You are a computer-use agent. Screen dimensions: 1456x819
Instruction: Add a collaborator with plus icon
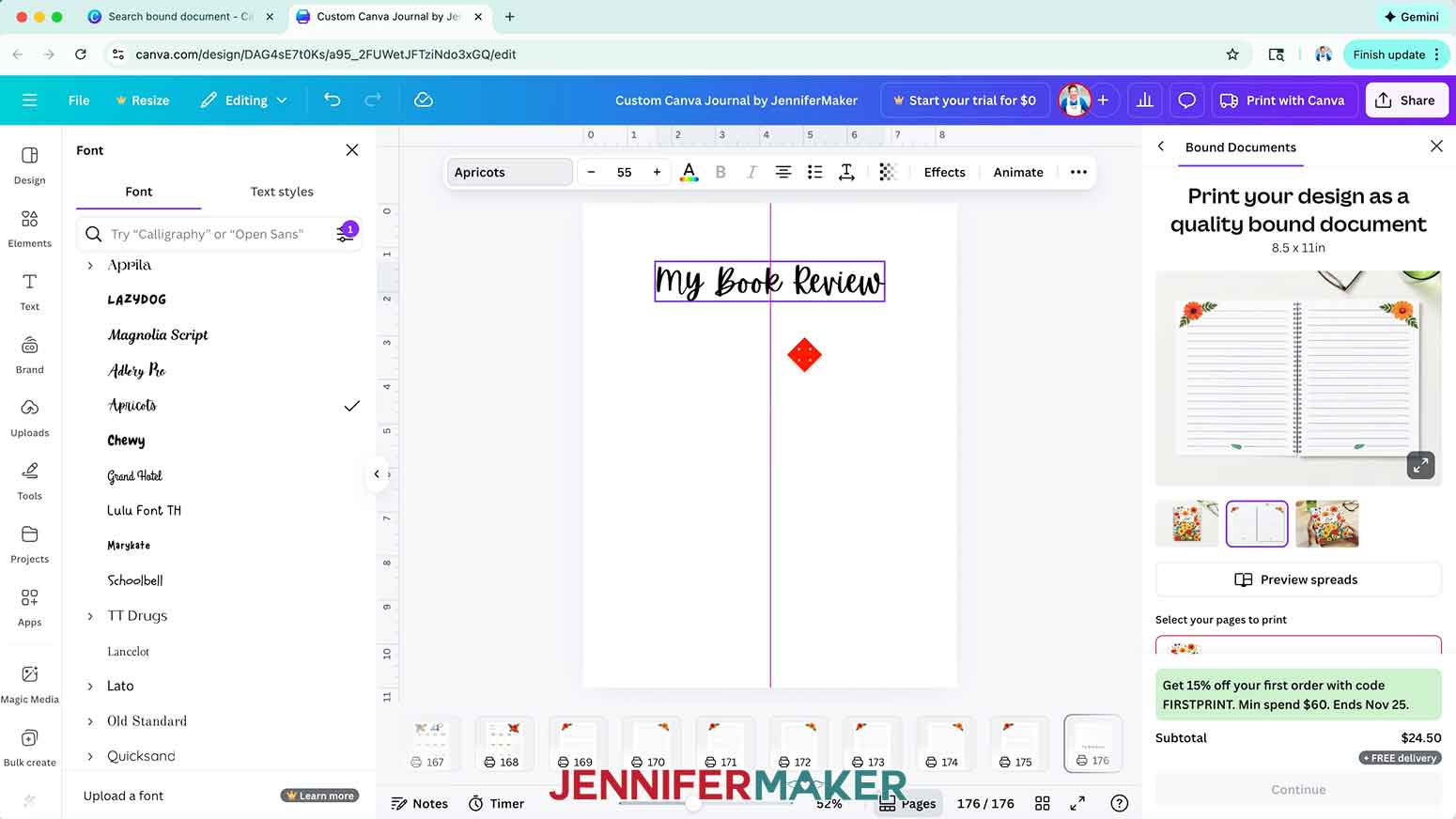click(x=1103, y=100)
